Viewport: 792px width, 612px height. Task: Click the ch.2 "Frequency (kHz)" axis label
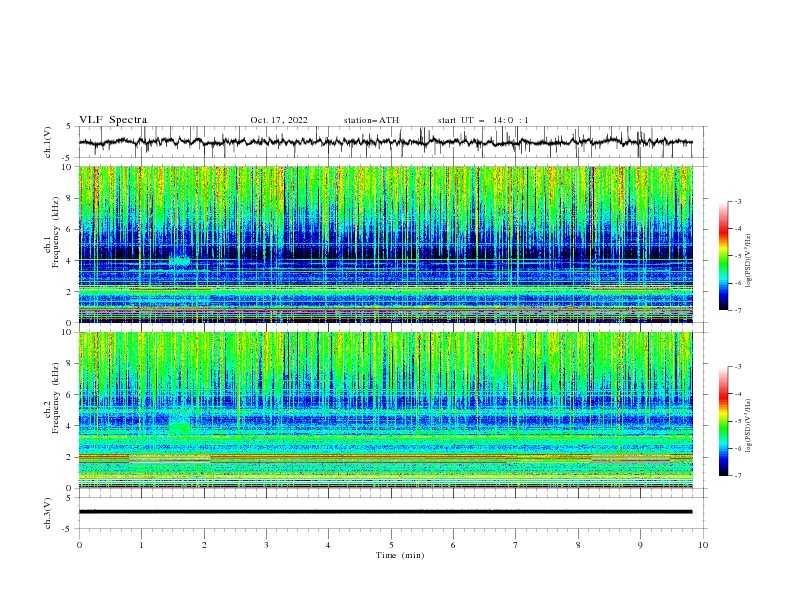click(56, 397)
